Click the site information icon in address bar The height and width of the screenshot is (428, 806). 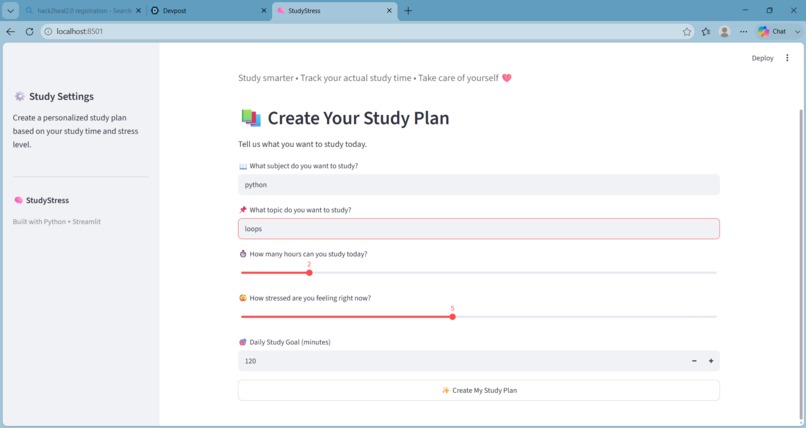tap(48, 31)
